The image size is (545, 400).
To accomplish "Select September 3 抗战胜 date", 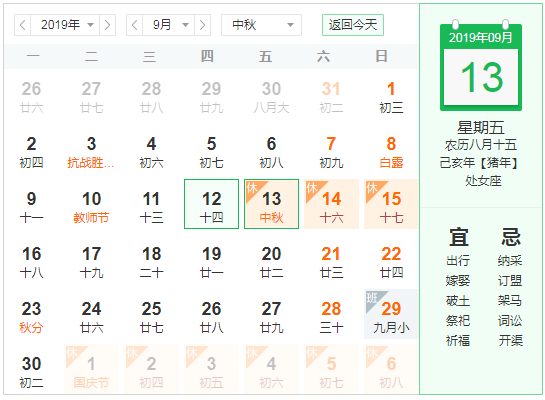I will tap(91, 152).
